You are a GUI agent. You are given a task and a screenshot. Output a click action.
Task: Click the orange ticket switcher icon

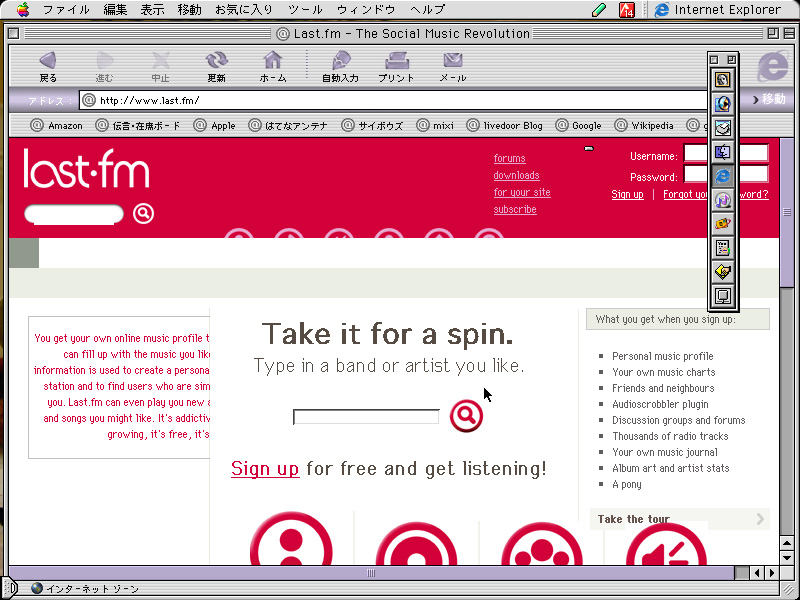coord(722,224)
